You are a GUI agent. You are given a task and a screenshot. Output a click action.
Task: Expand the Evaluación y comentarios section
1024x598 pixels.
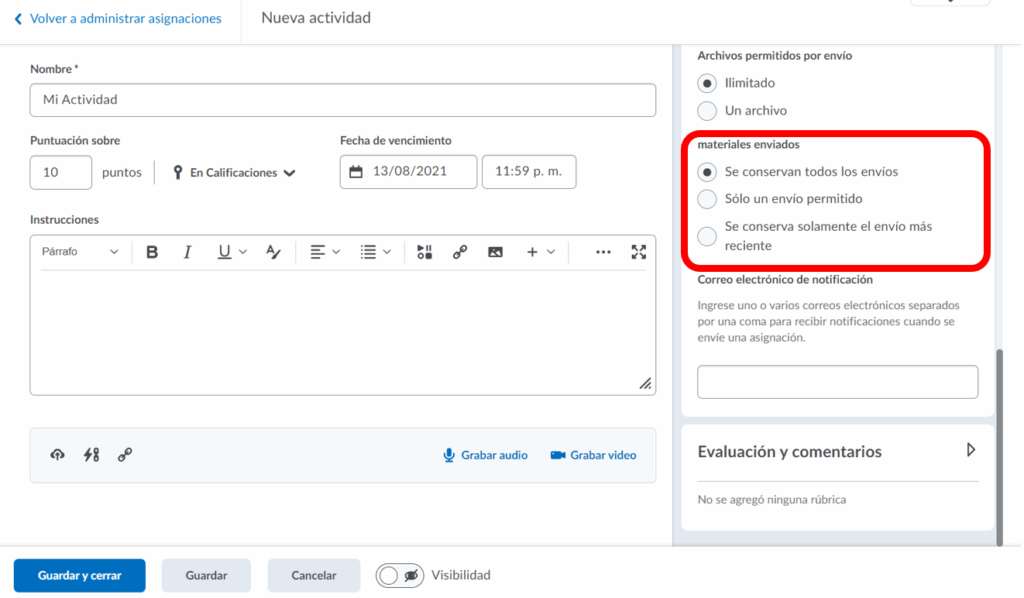click(x=970, y=451)
